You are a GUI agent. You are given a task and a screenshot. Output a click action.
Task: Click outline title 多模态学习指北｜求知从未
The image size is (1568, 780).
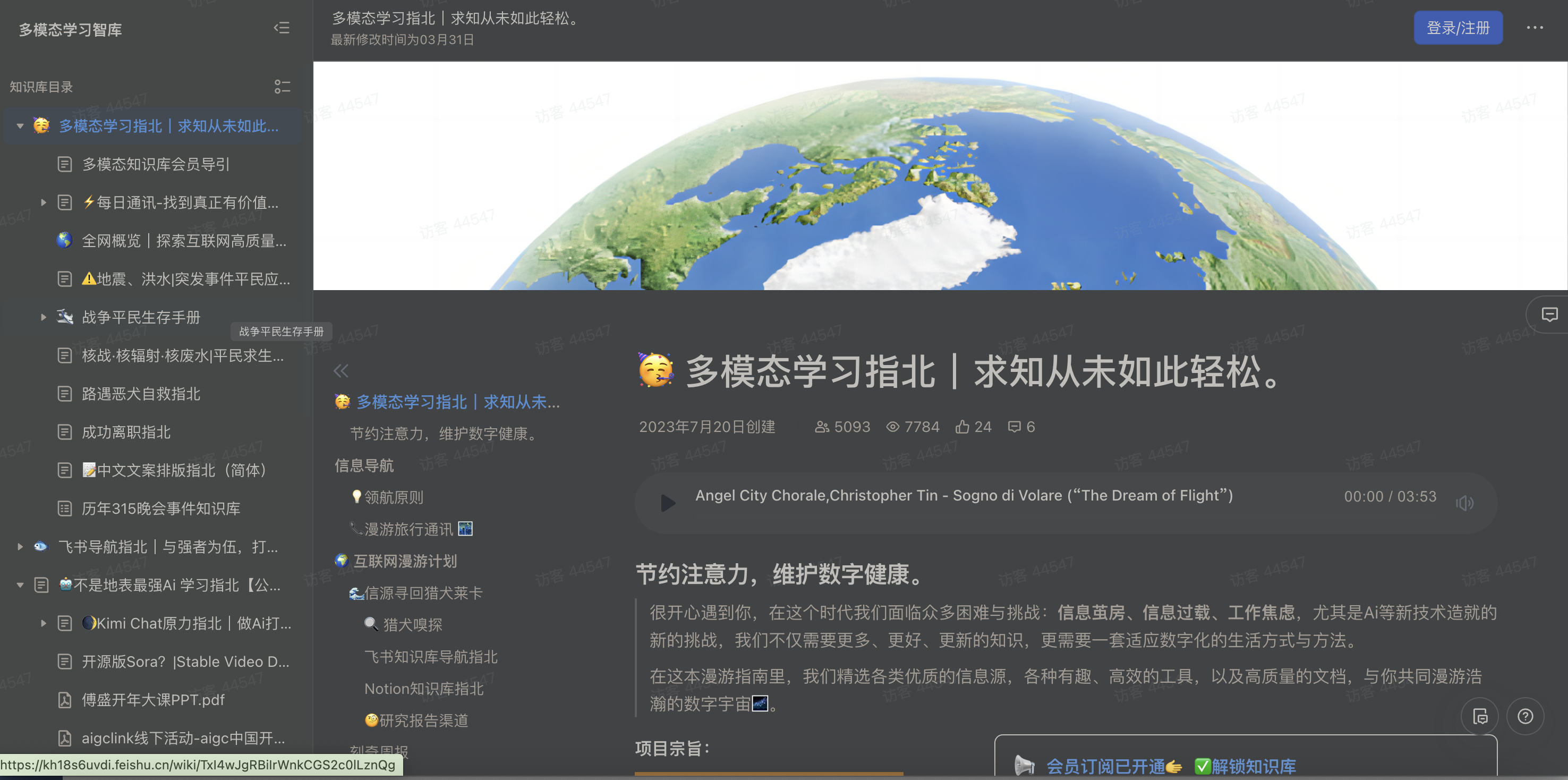(447, 402)
